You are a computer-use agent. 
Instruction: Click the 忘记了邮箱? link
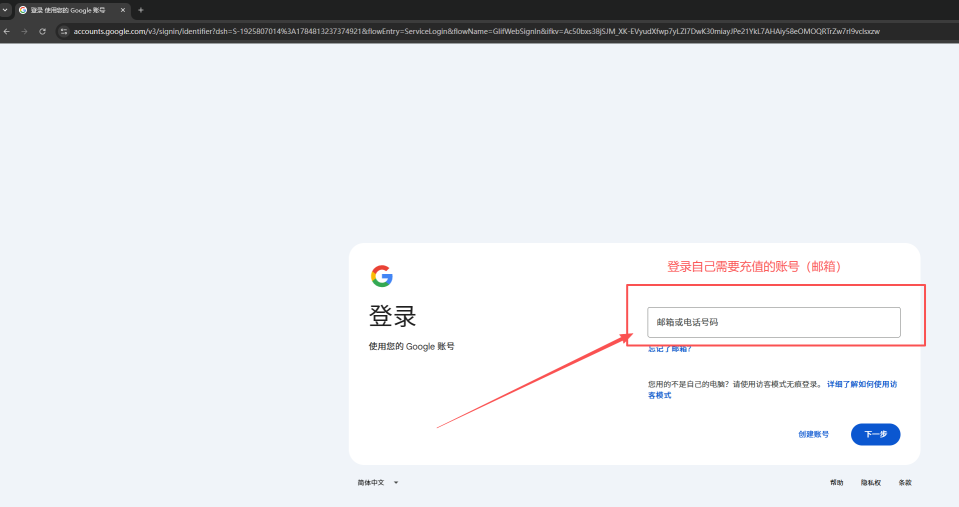pyautogui.click(x=670, y=349)
